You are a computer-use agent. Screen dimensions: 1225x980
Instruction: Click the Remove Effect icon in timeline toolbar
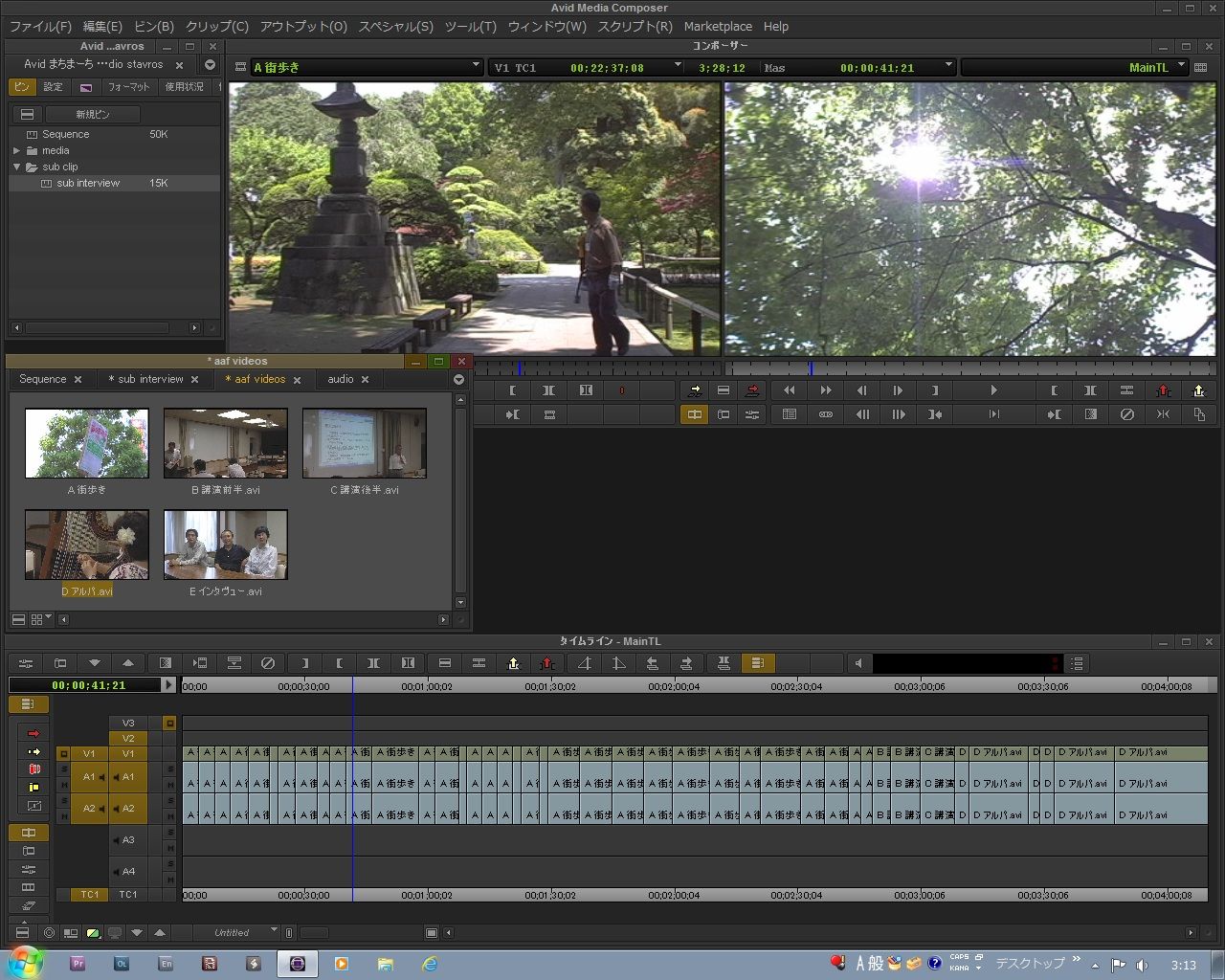(268, 663)
